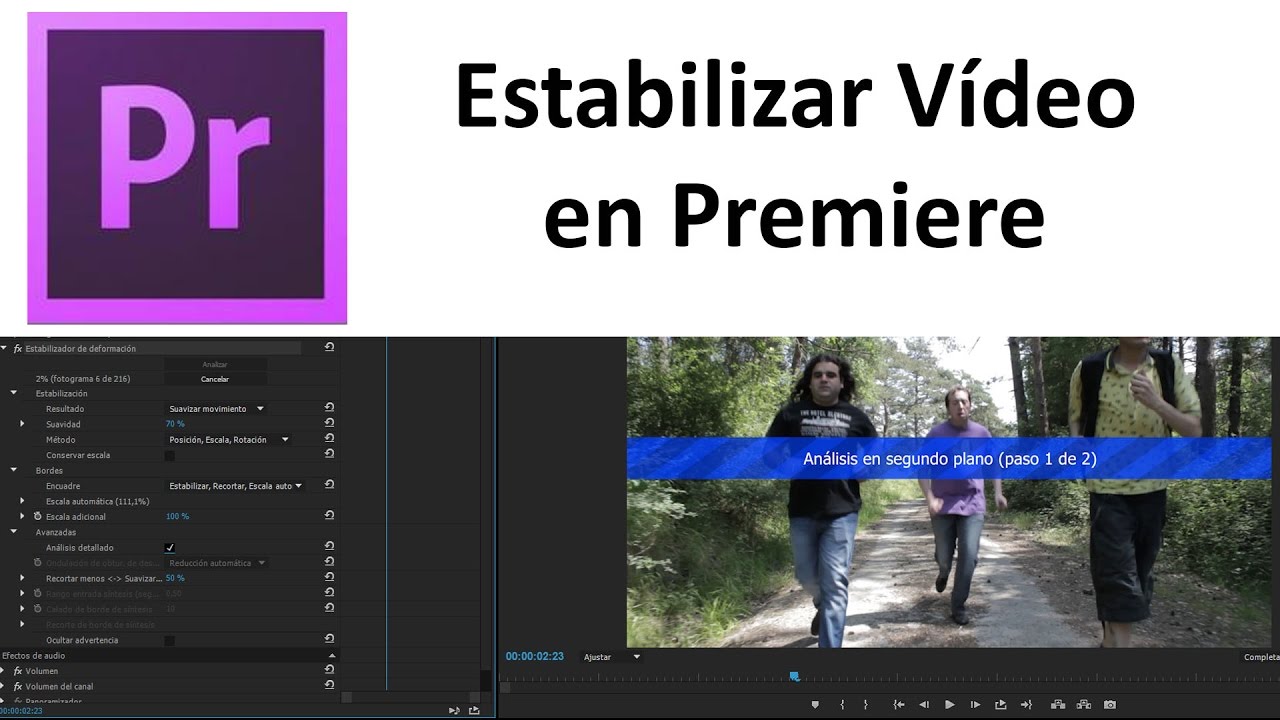Reset the Estabilizador de deformación effect
This screenshot has height=720, width=1280.
(x=329, y=347)
